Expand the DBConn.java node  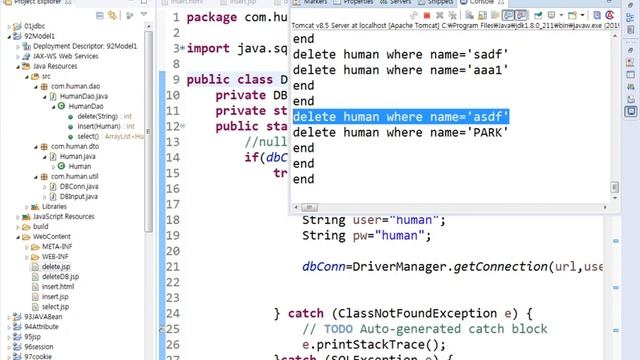45,187
